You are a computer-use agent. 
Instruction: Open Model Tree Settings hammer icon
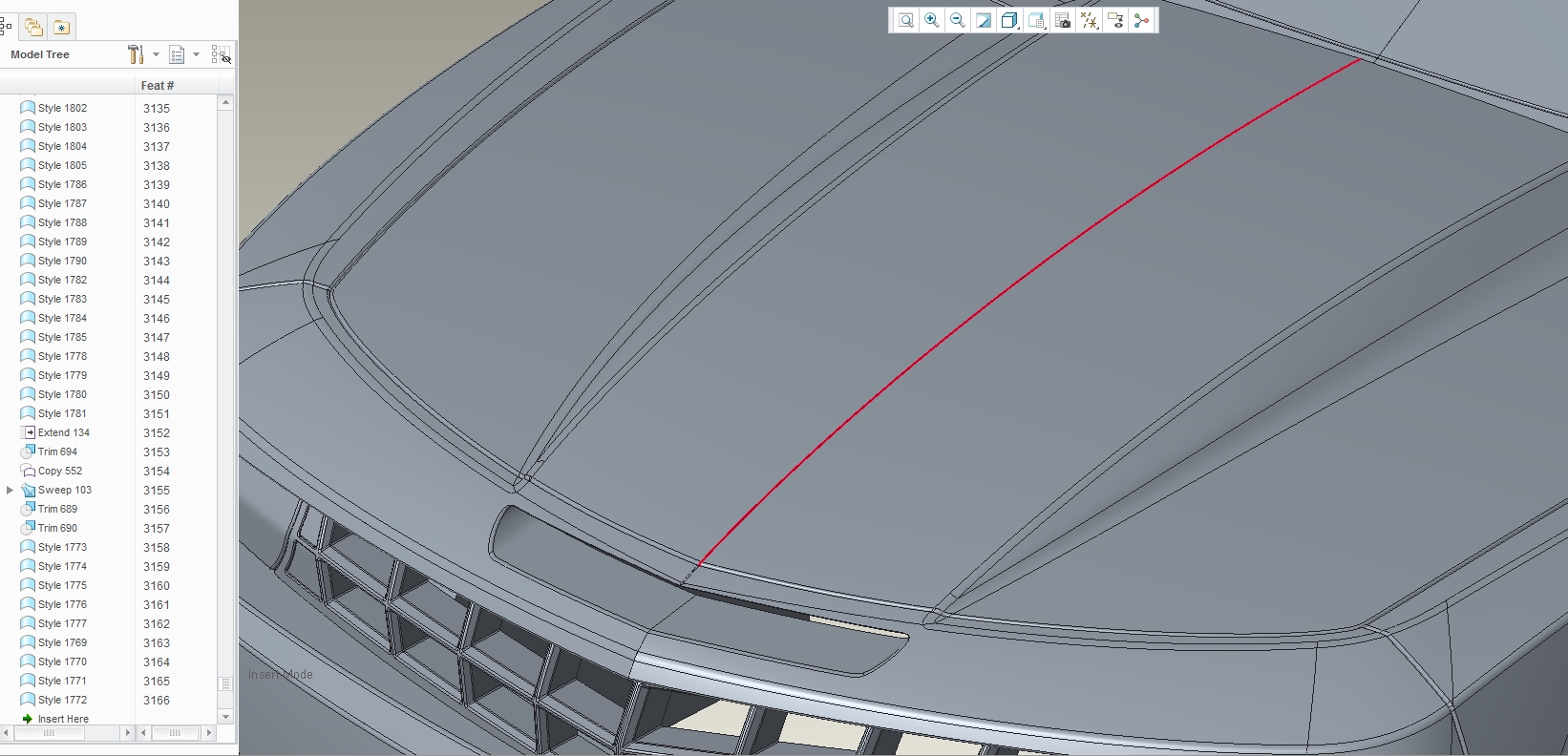(135, 54)
